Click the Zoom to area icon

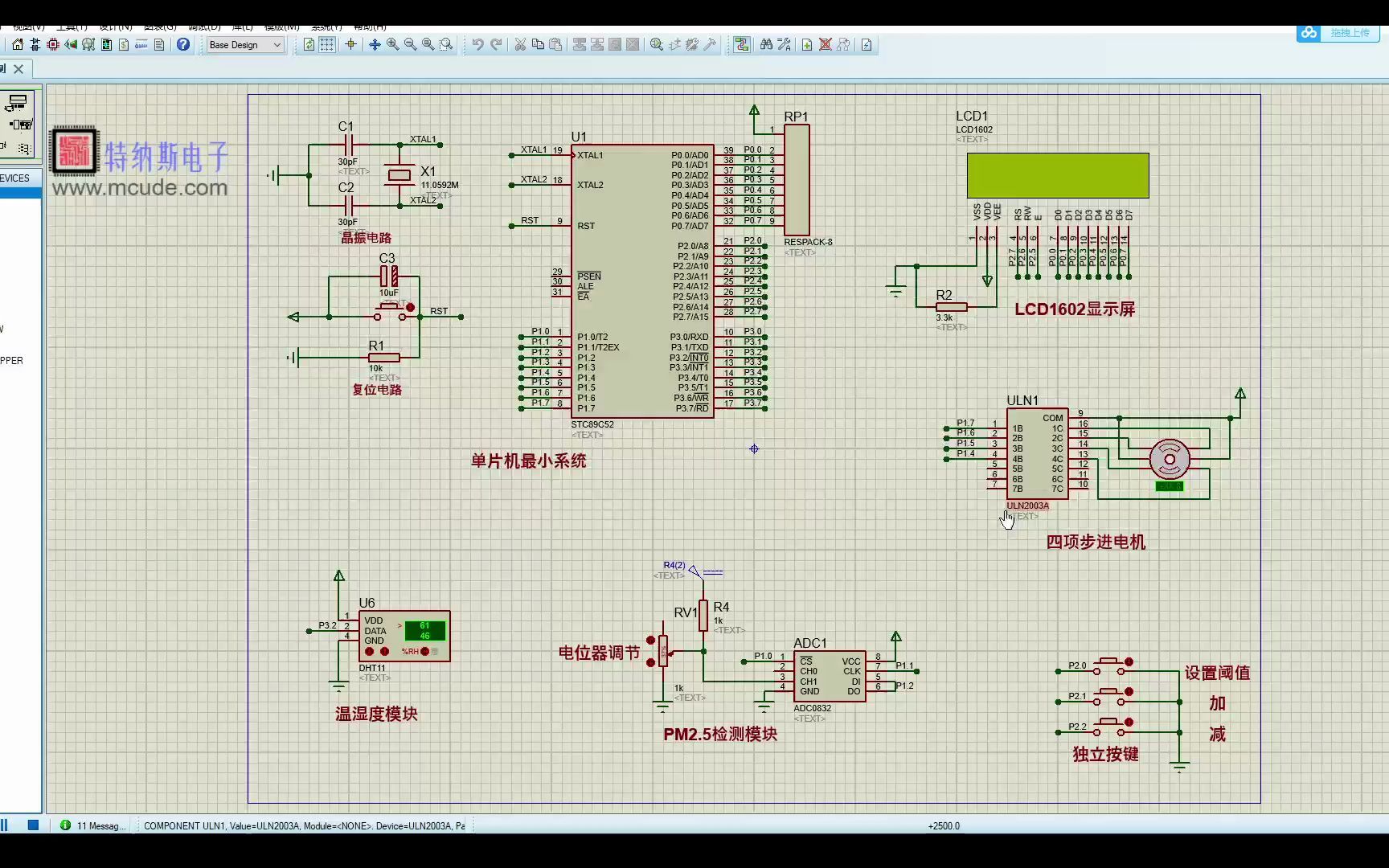(446, 45)
